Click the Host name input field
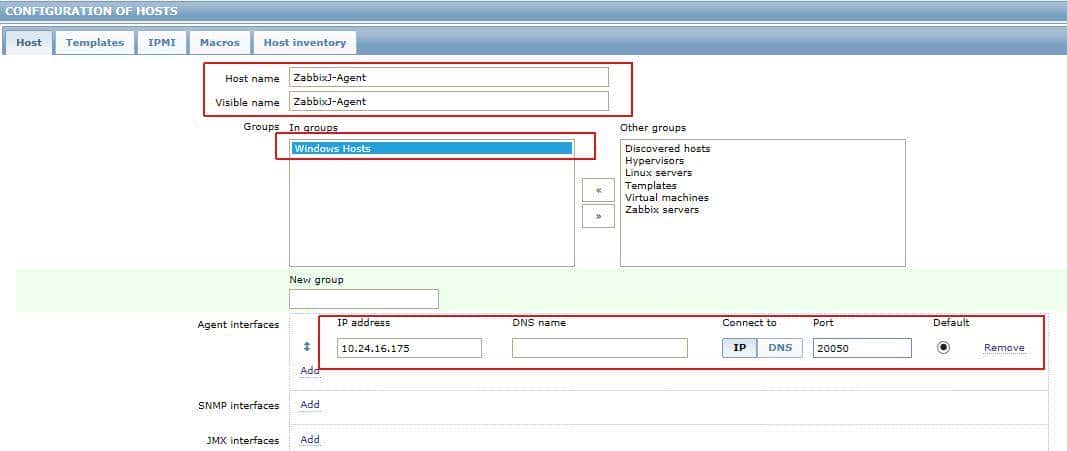 tap(448, 78)
